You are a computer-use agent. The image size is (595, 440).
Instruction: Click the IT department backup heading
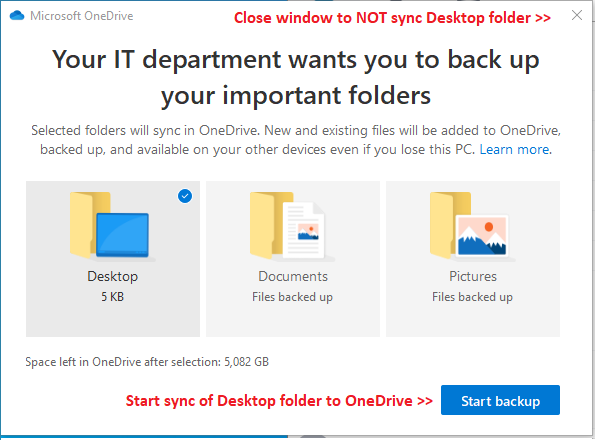(x=296, y=77)
